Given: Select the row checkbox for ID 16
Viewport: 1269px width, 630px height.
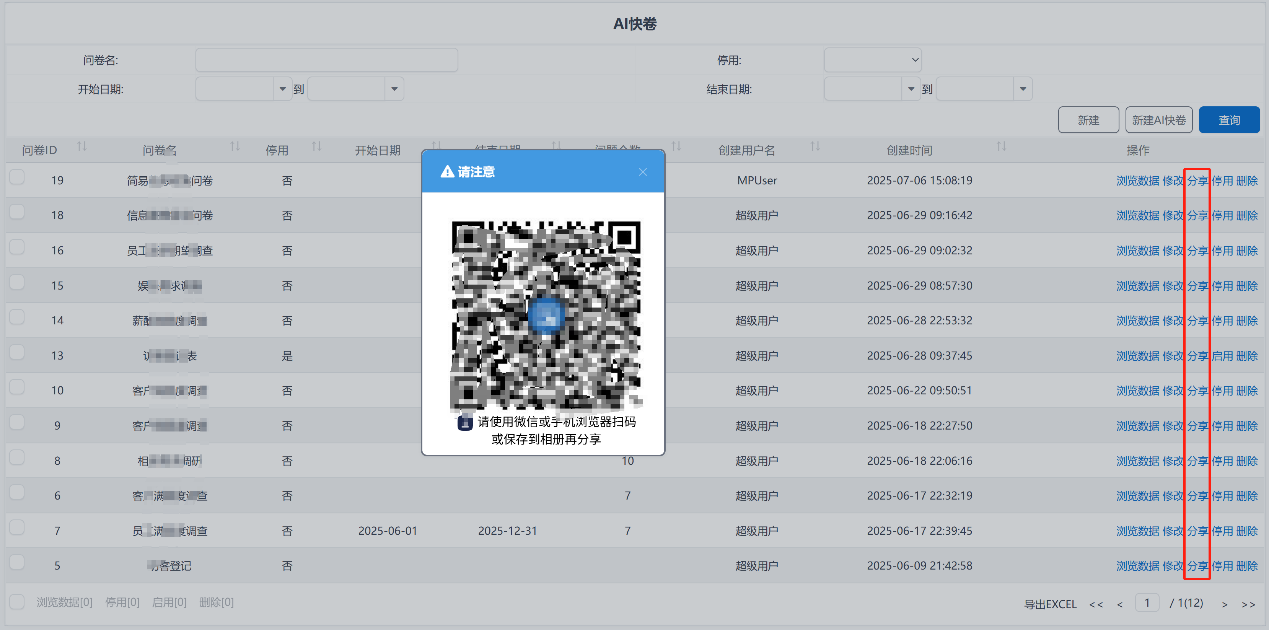Looking at the screenshot, I should 17,248.
